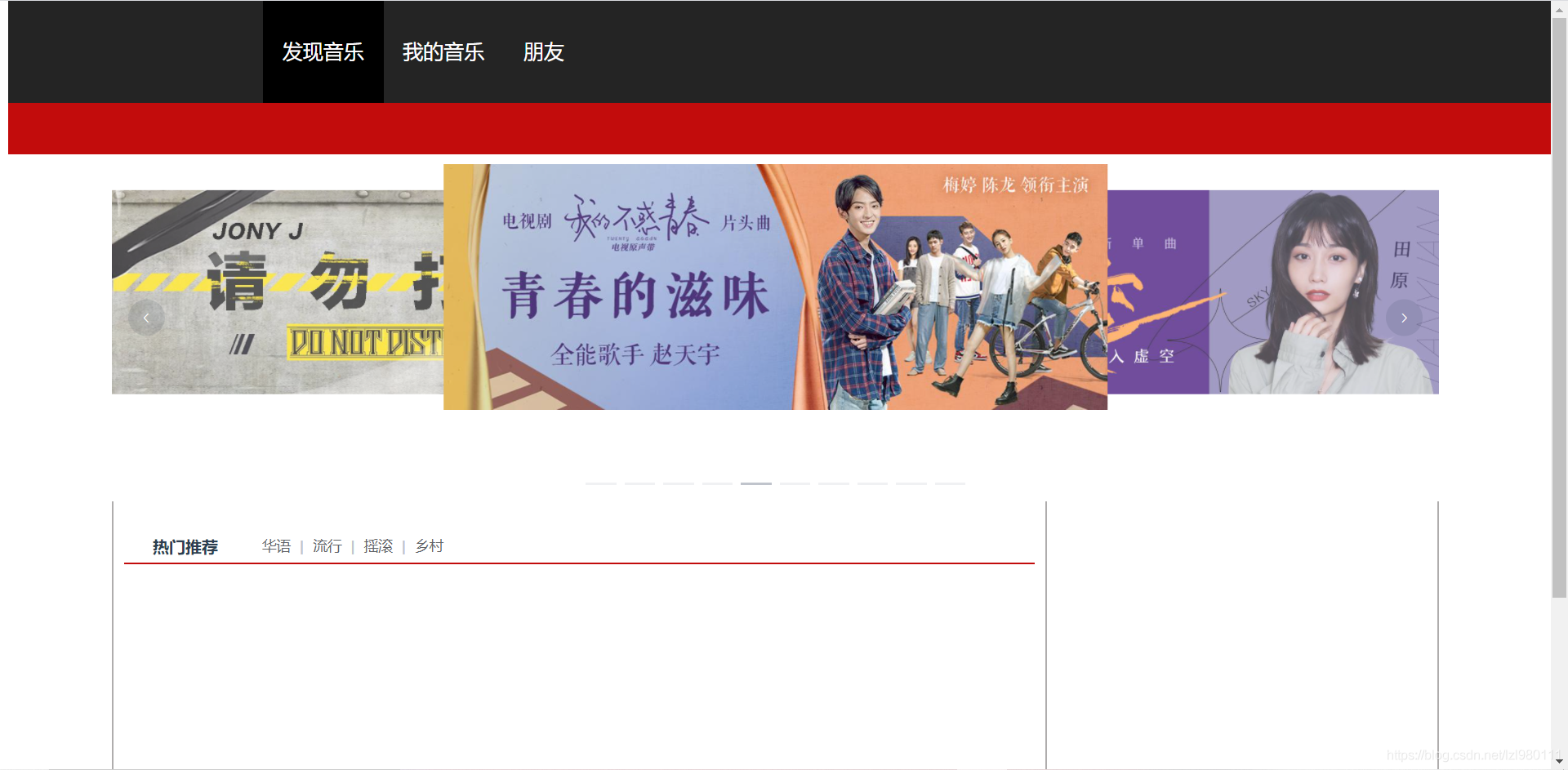Jump to the sixth carousel indicator
Viewport: 1568px width, 770px height.
795,483
